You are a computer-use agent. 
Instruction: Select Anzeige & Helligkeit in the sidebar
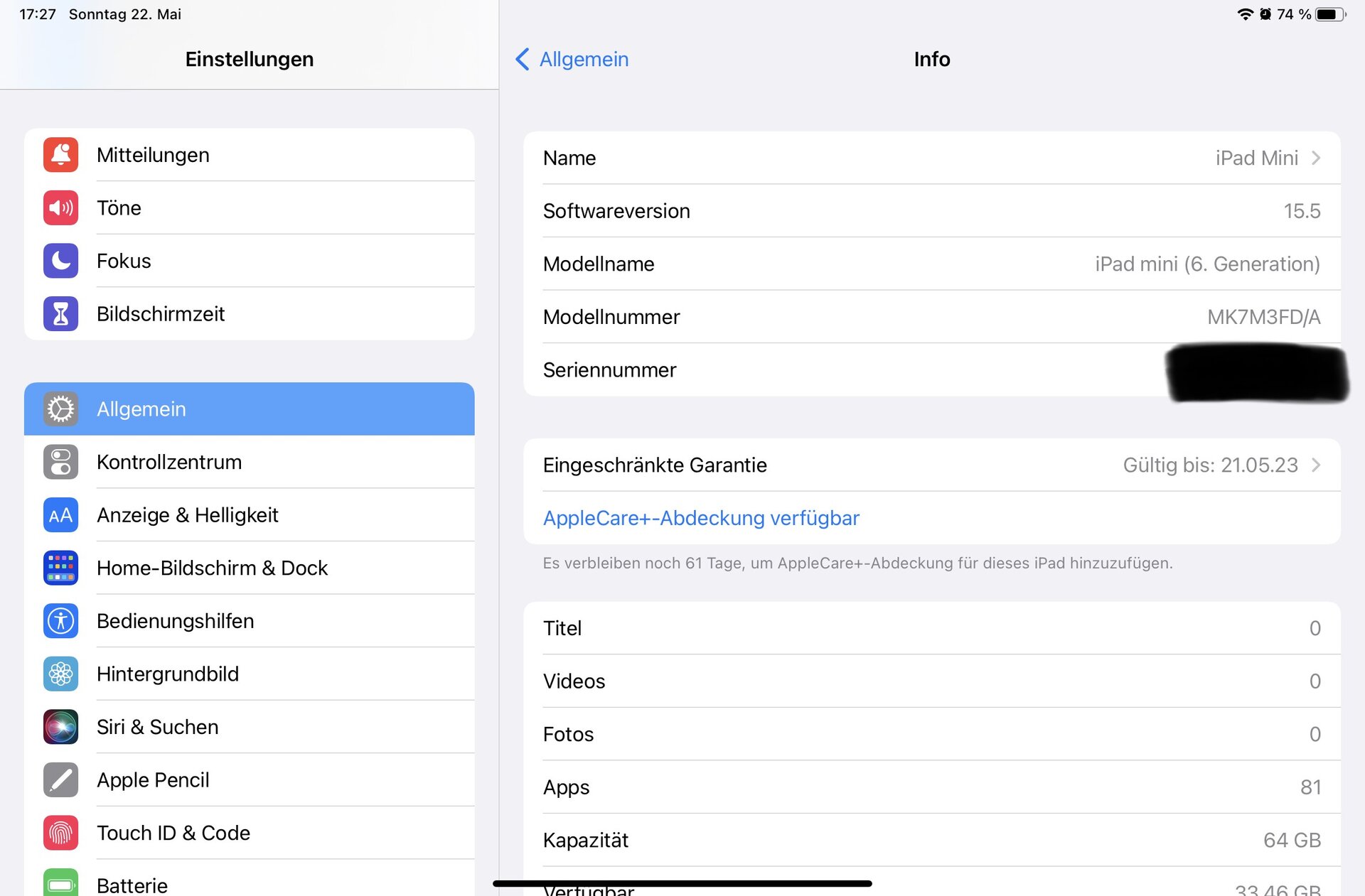(250, 514)
